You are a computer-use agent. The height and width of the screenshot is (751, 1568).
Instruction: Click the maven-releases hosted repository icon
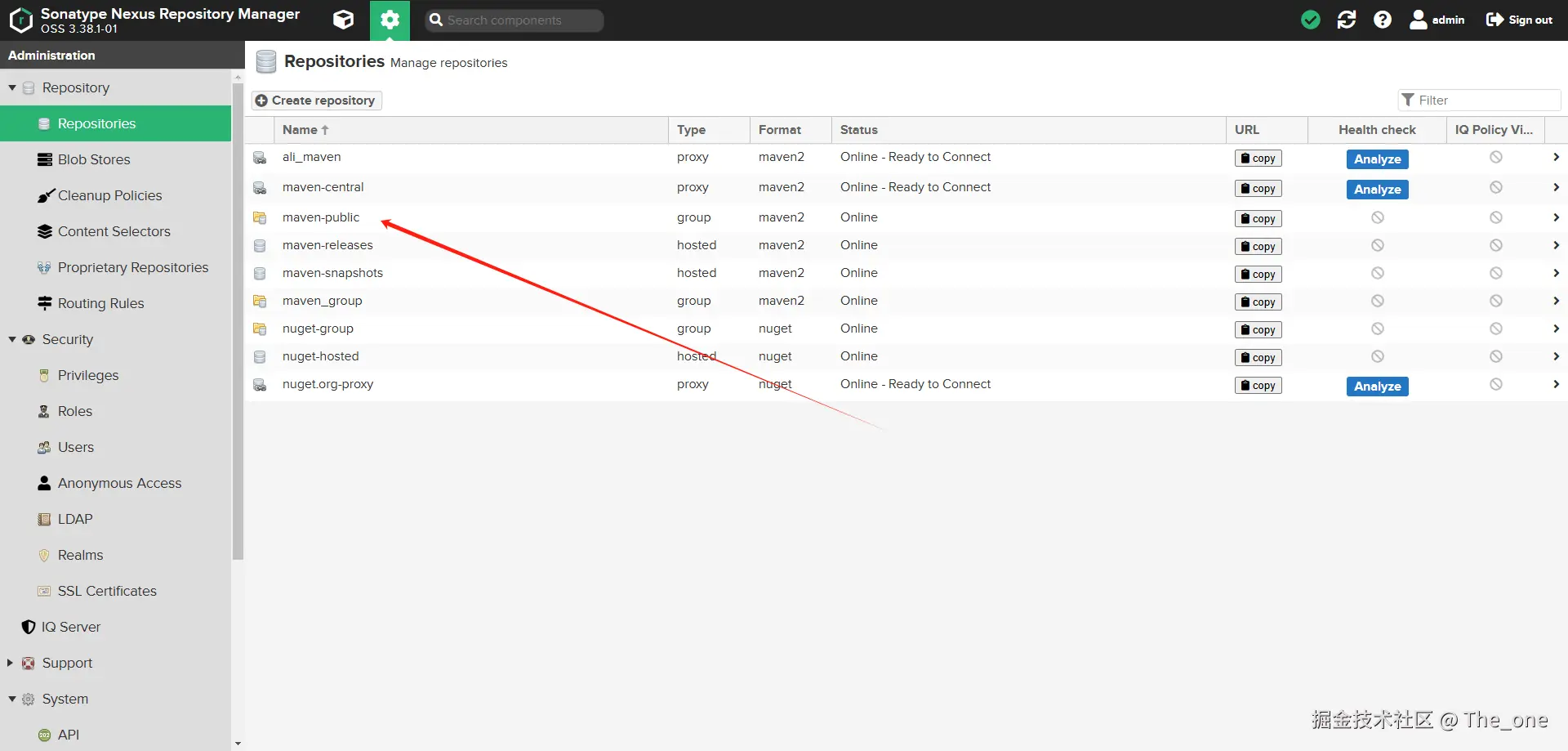(260, 246)
